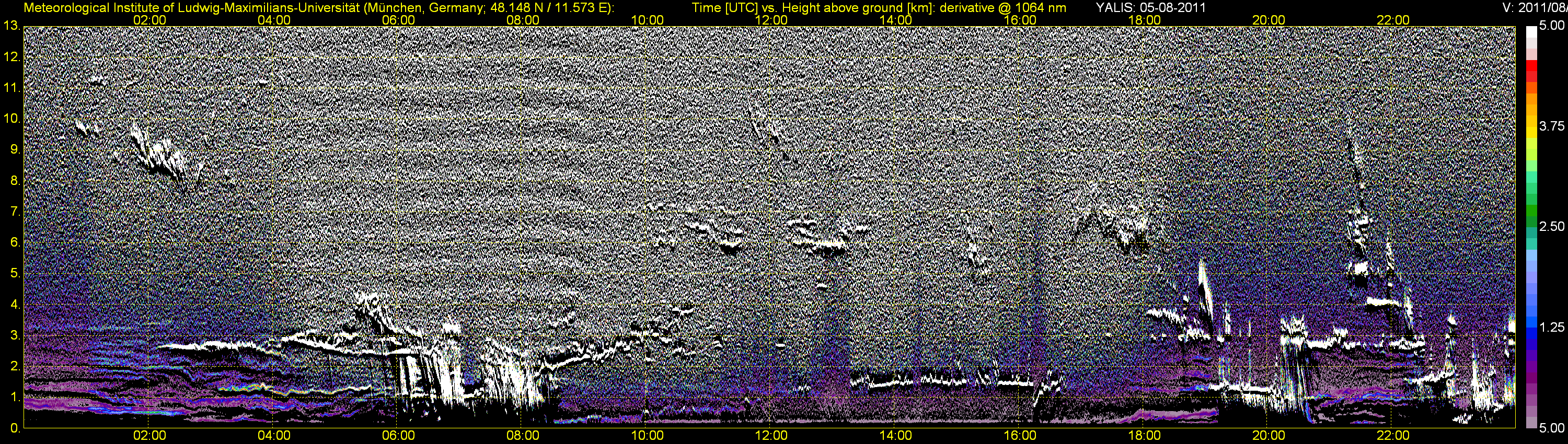Click the "10." height axis label
1568x444 pixels.
click(12, 119)
